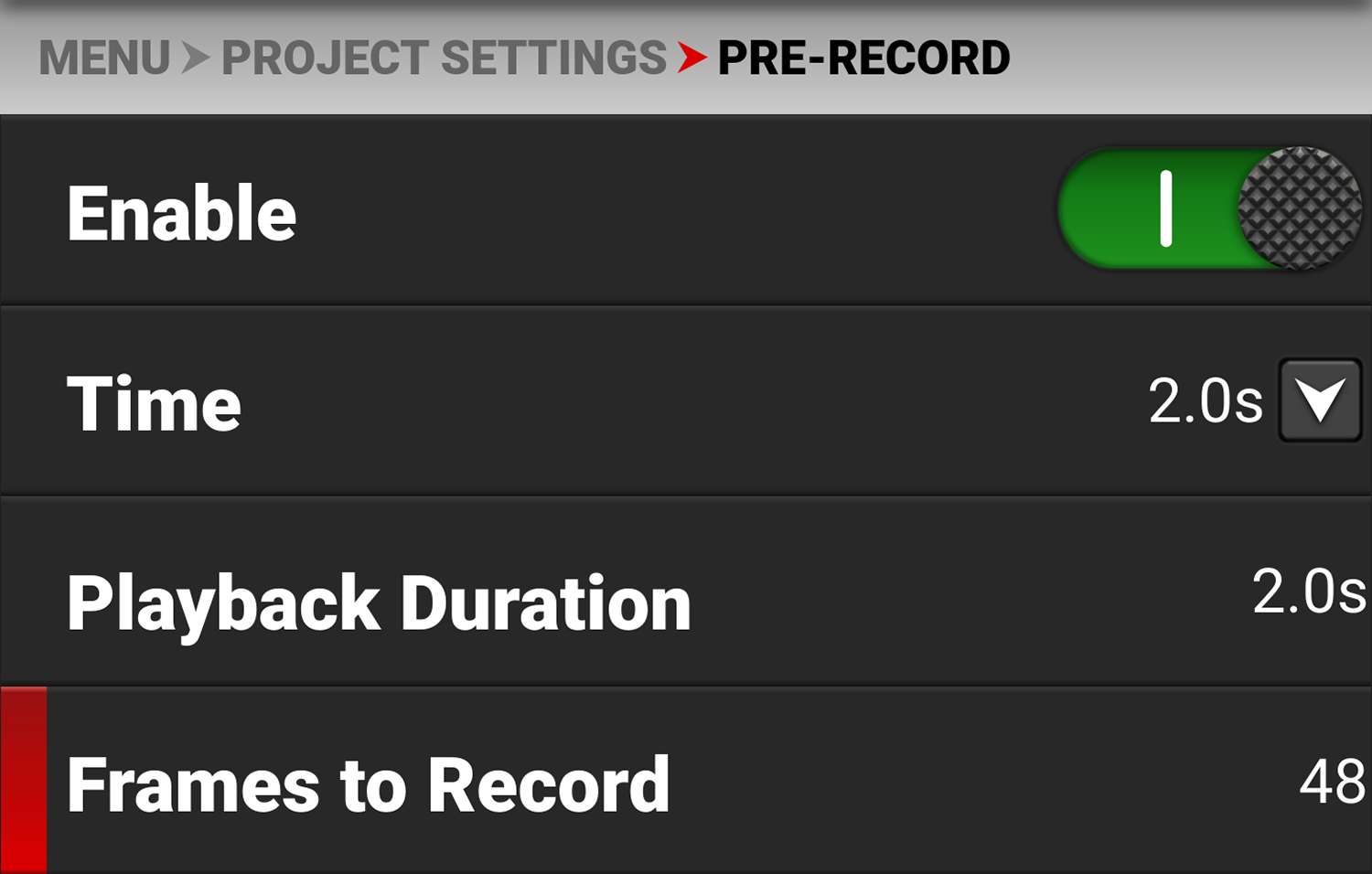Click the gray chevron after MENU
The width and height of the screenshot is (1372, 874).
click(x=195, y=59)
